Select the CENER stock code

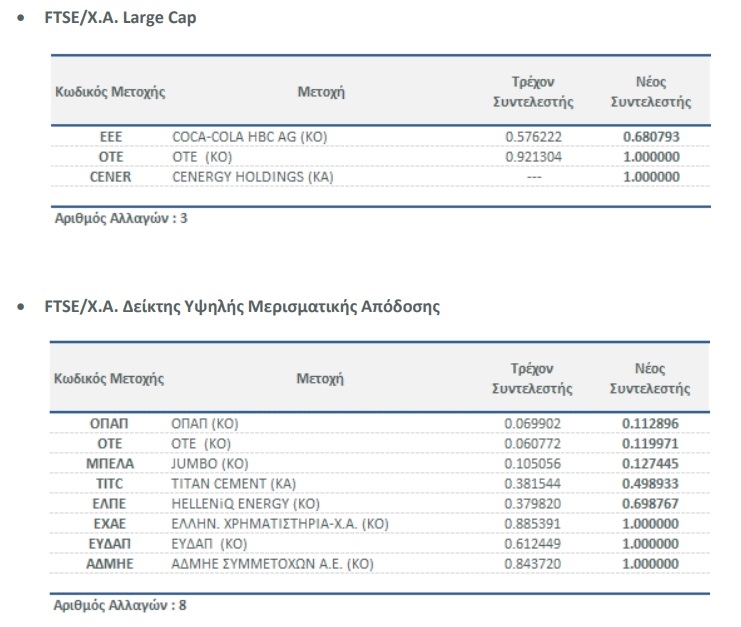pos(111,176)
